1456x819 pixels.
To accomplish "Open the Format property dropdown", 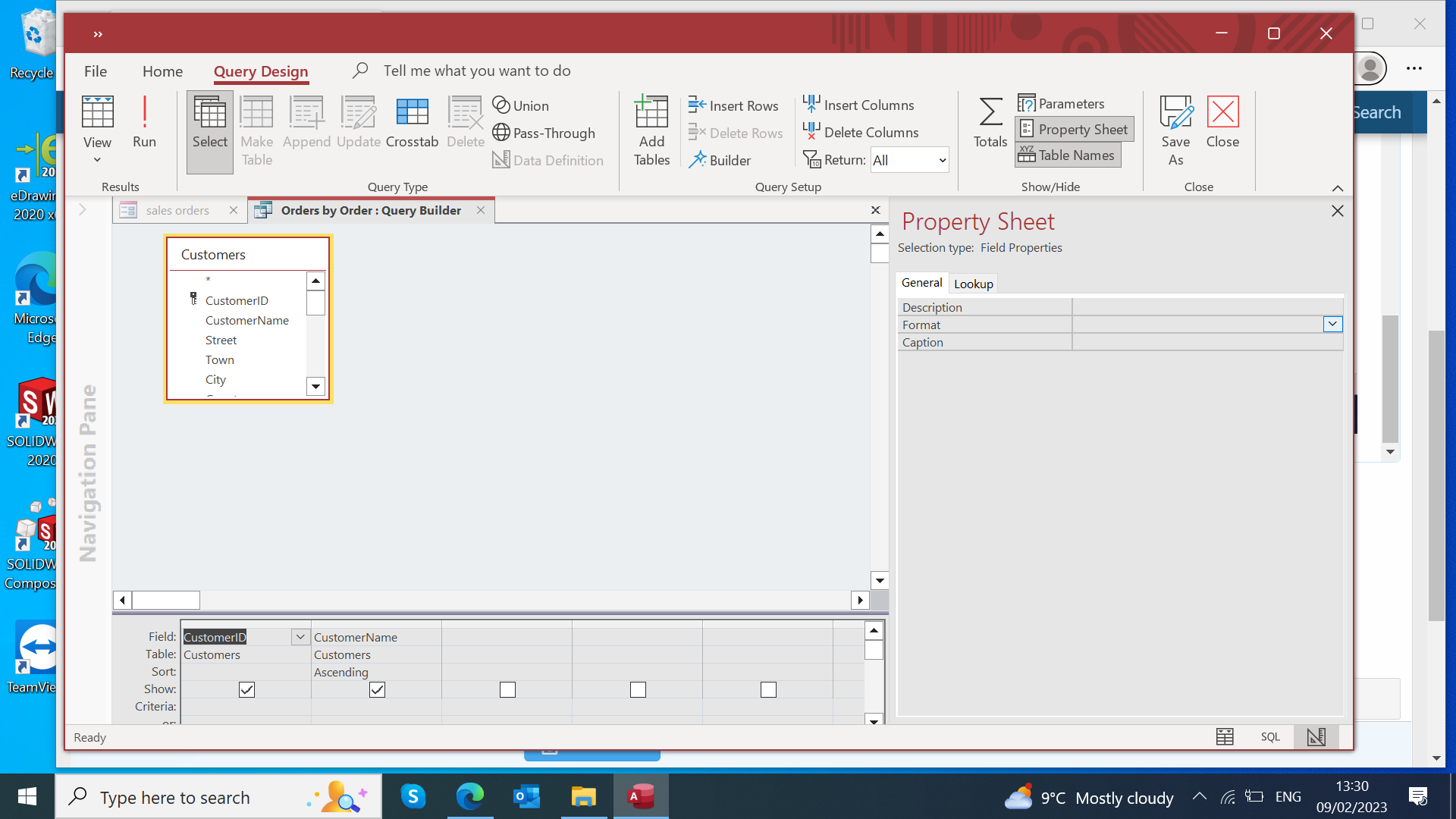I will tap(1332, 325).
